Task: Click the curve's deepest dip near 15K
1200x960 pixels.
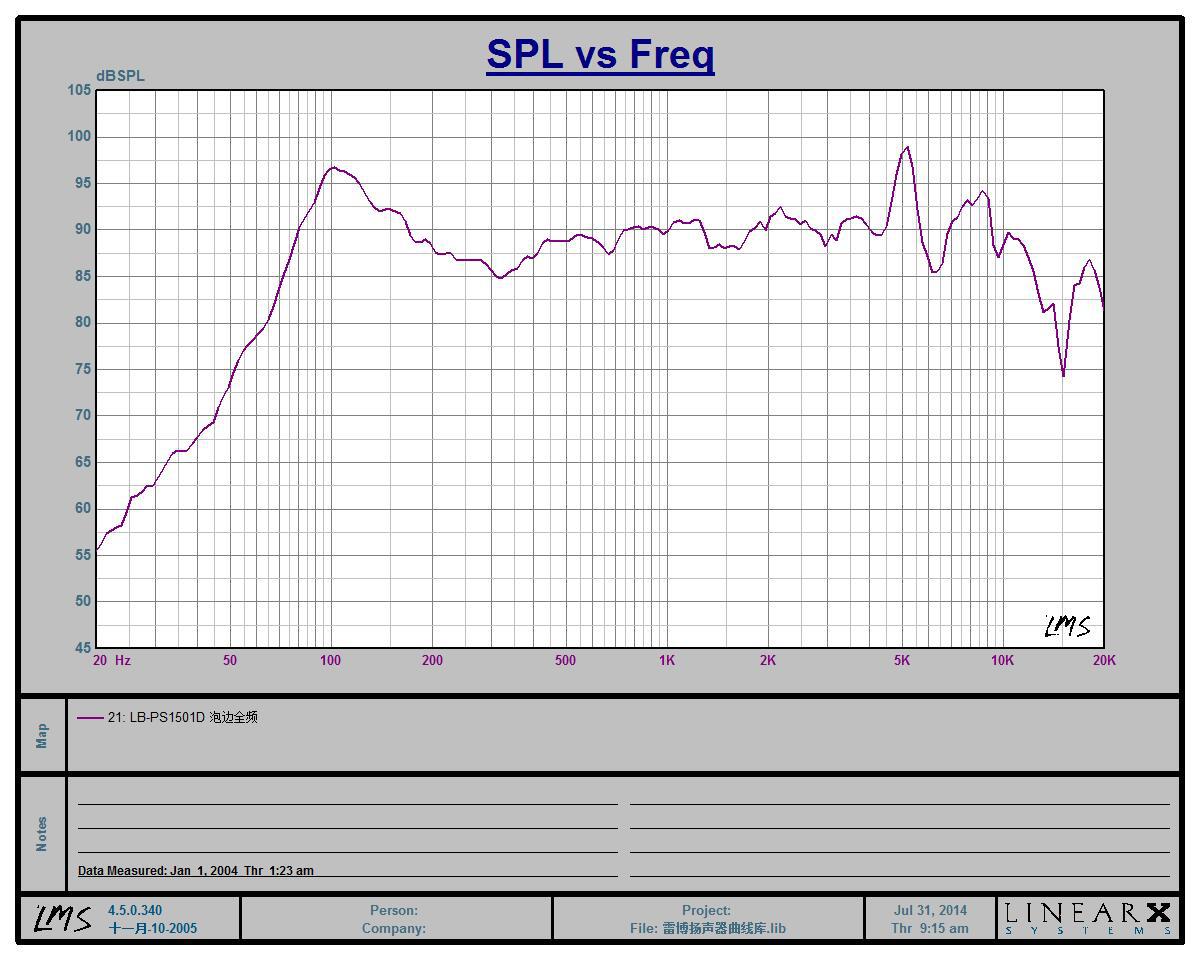Action: click(1063, 375)
